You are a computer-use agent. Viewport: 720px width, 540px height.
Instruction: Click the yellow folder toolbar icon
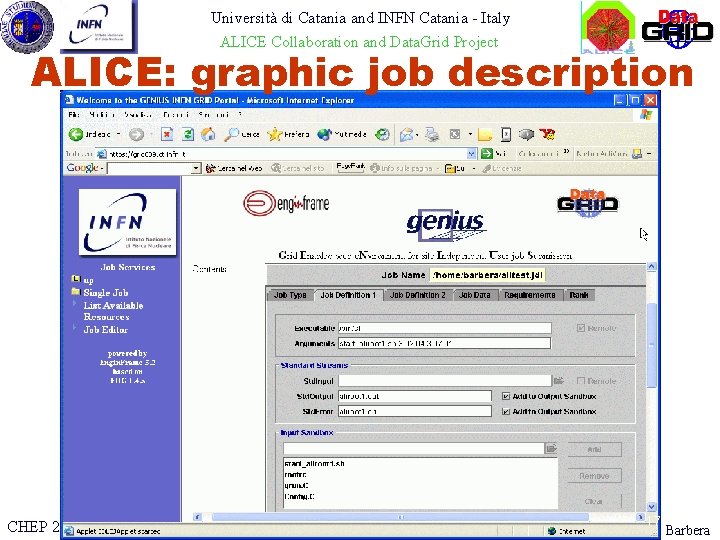(485, 135)
